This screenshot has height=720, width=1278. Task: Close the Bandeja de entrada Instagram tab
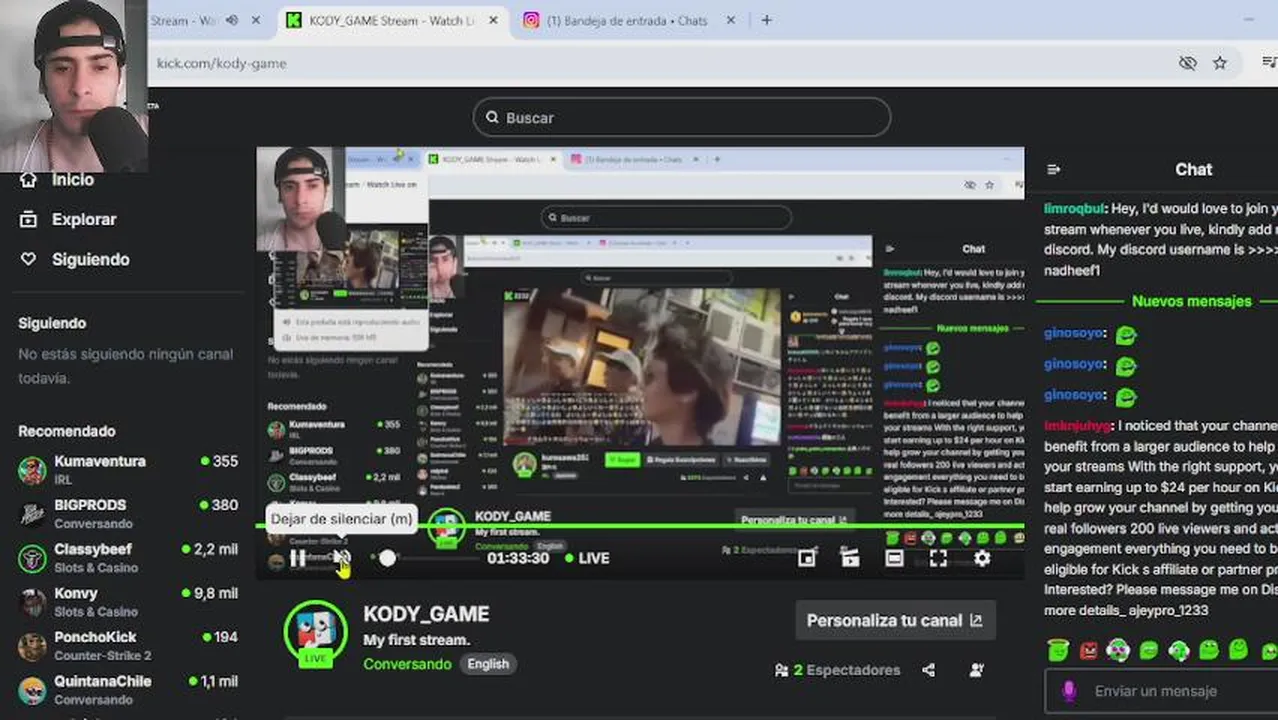[730, 20]
